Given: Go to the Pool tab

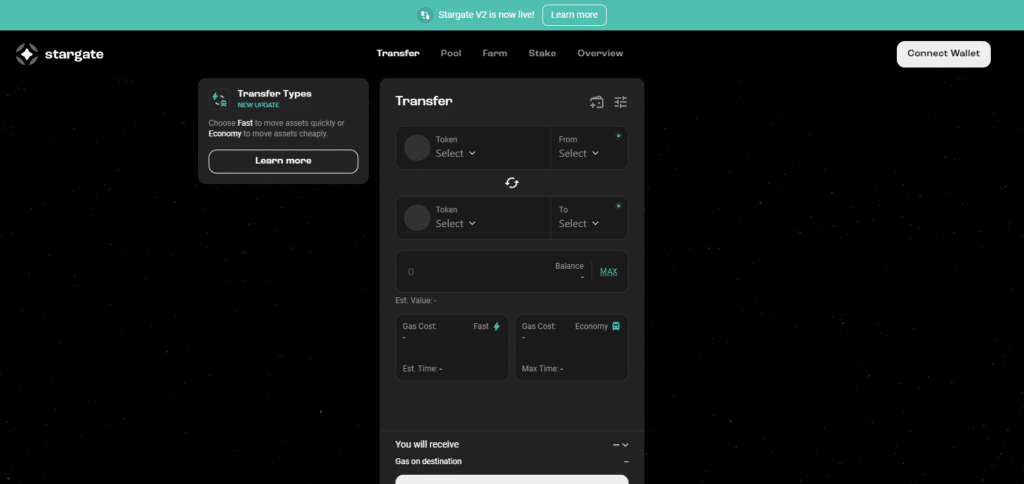Looking at the screenshot, I should click(x=451, y=54).
